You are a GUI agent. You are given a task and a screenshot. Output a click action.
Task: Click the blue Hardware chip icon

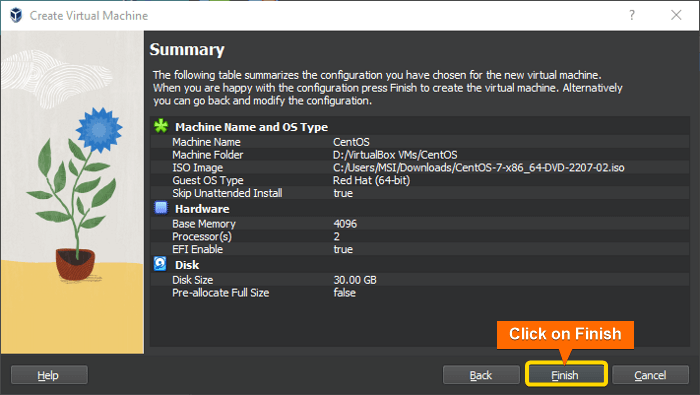coord(161,208)
